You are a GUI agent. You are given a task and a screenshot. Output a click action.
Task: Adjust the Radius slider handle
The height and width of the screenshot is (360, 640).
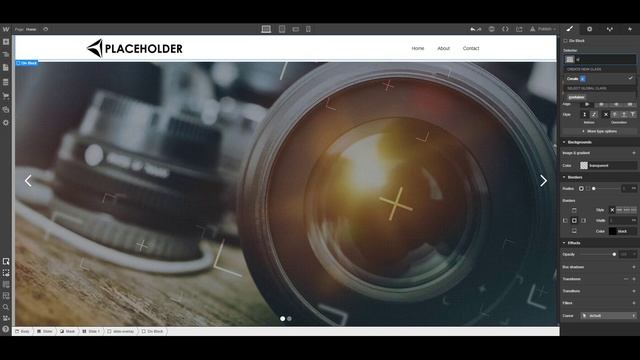(594, 189)
